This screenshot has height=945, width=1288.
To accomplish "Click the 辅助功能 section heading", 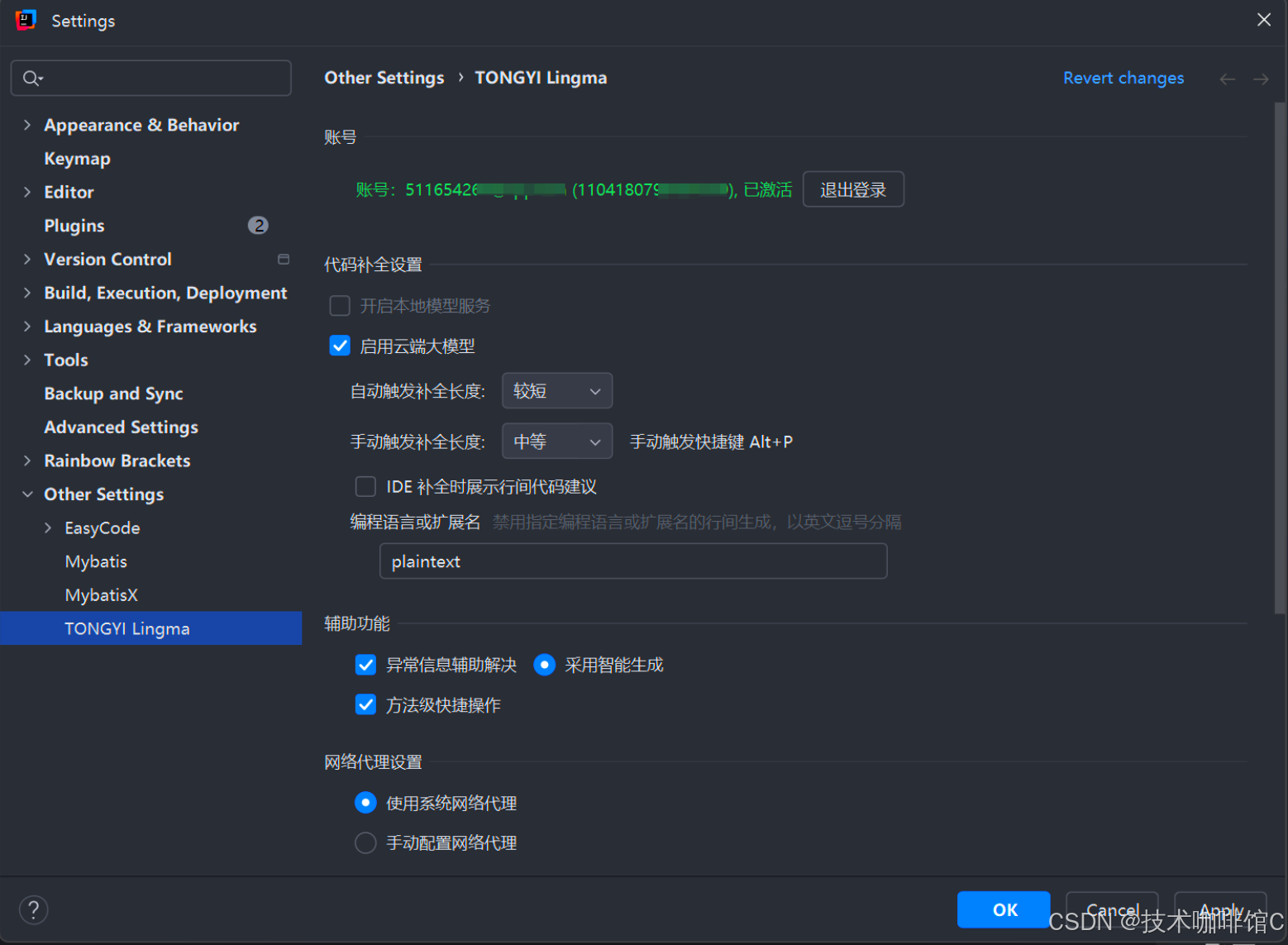I will coord(357,623).
